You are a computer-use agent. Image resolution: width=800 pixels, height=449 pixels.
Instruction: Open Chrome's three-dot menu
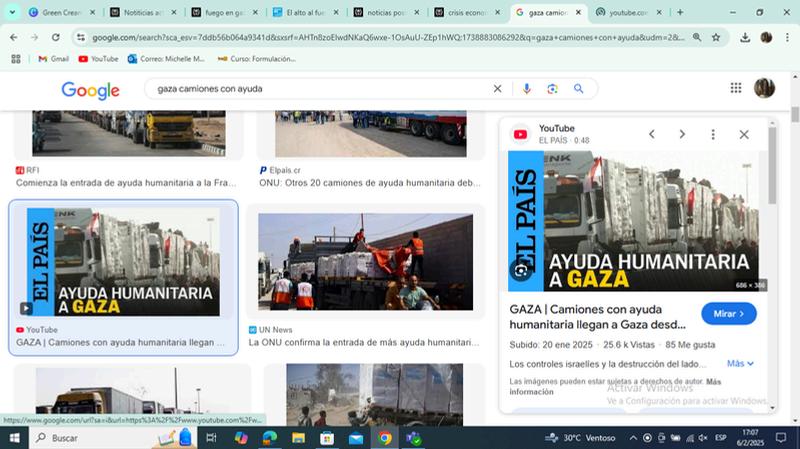[787, 37]
